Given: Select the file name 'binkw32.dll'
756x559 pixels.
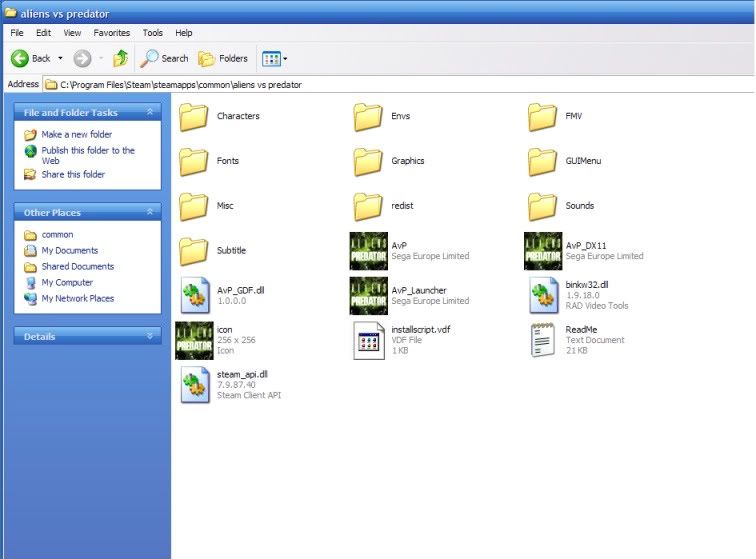Looking at the screenshot, I should [587, 285].
